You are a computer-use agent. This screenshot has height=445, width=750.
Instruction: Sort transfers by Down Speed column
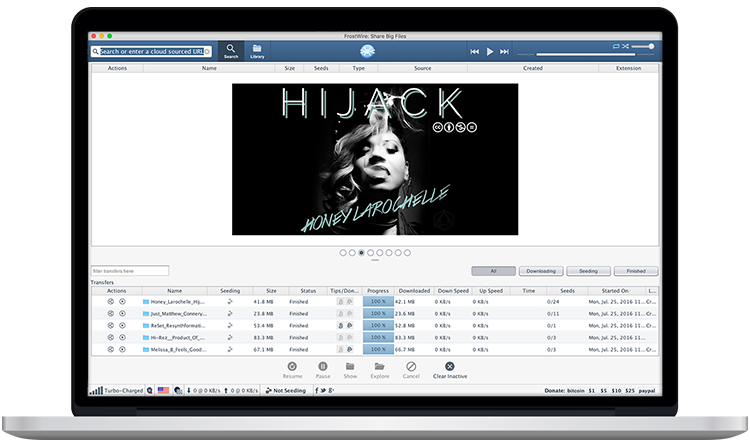pyautogui.click(x=452, y=290)
